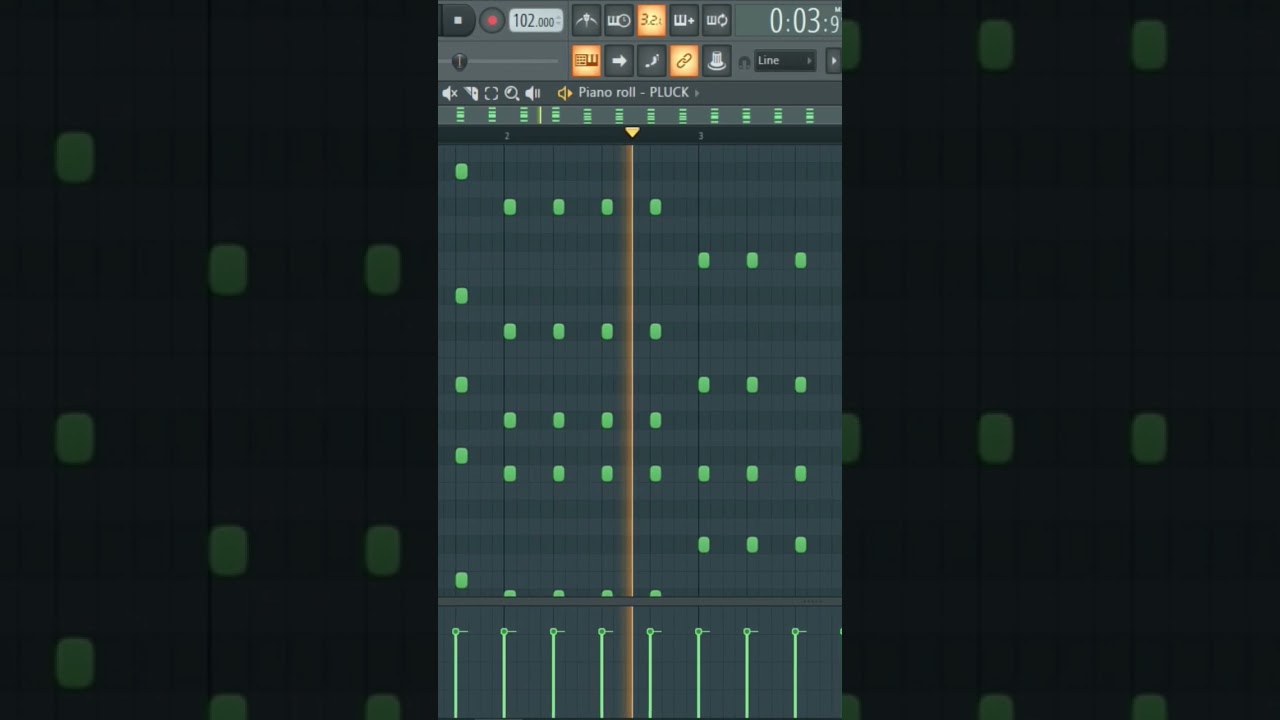Disable typing keyboard to piano icon
The image size is (1280, 720).
pos(586,61)
